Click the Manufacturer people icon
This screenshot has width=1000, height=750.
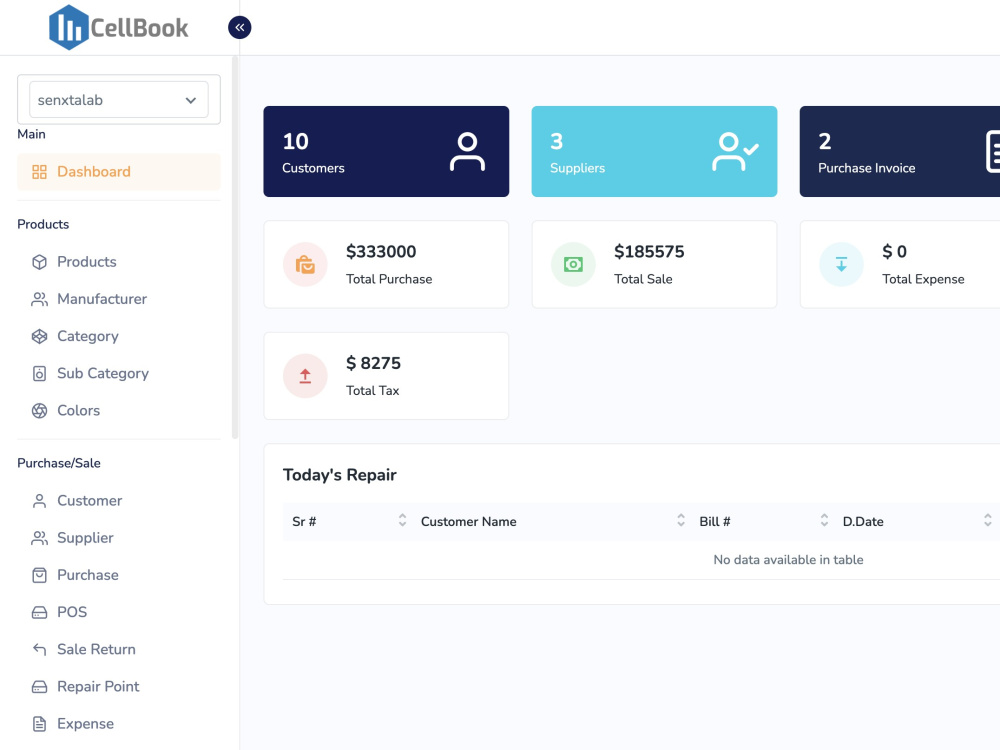pos(40,299)
